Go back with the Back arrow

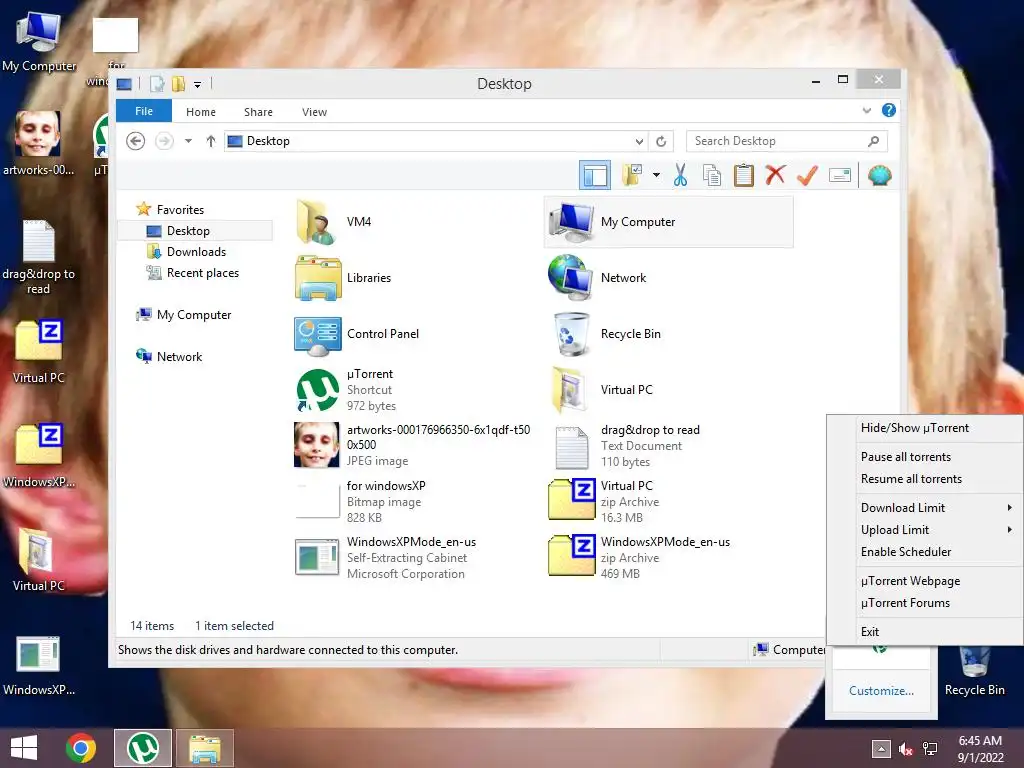pos(135,141)
